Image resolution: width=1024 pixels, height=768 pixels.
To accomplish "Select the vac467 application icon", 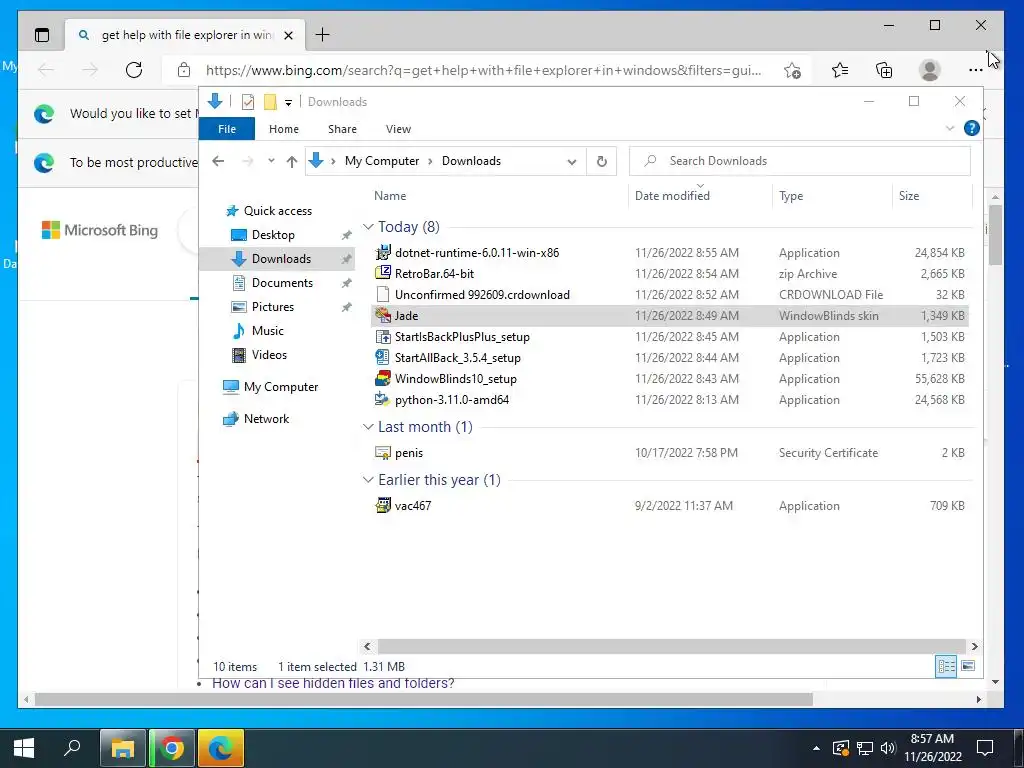I will point(383,505).
